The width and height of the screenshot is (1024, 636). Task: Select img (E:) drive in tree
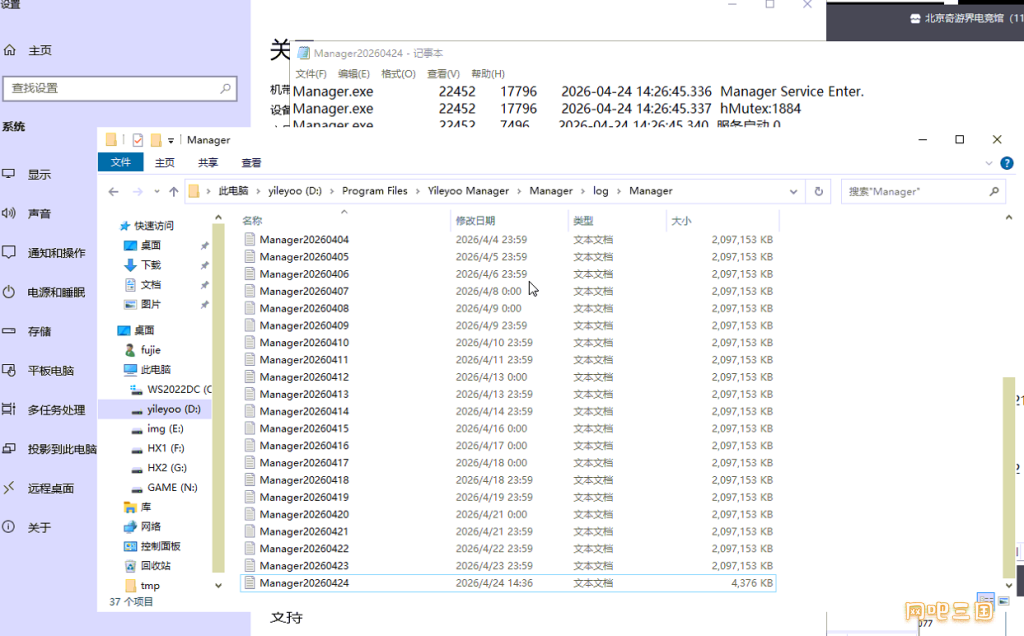coord(165,429)
